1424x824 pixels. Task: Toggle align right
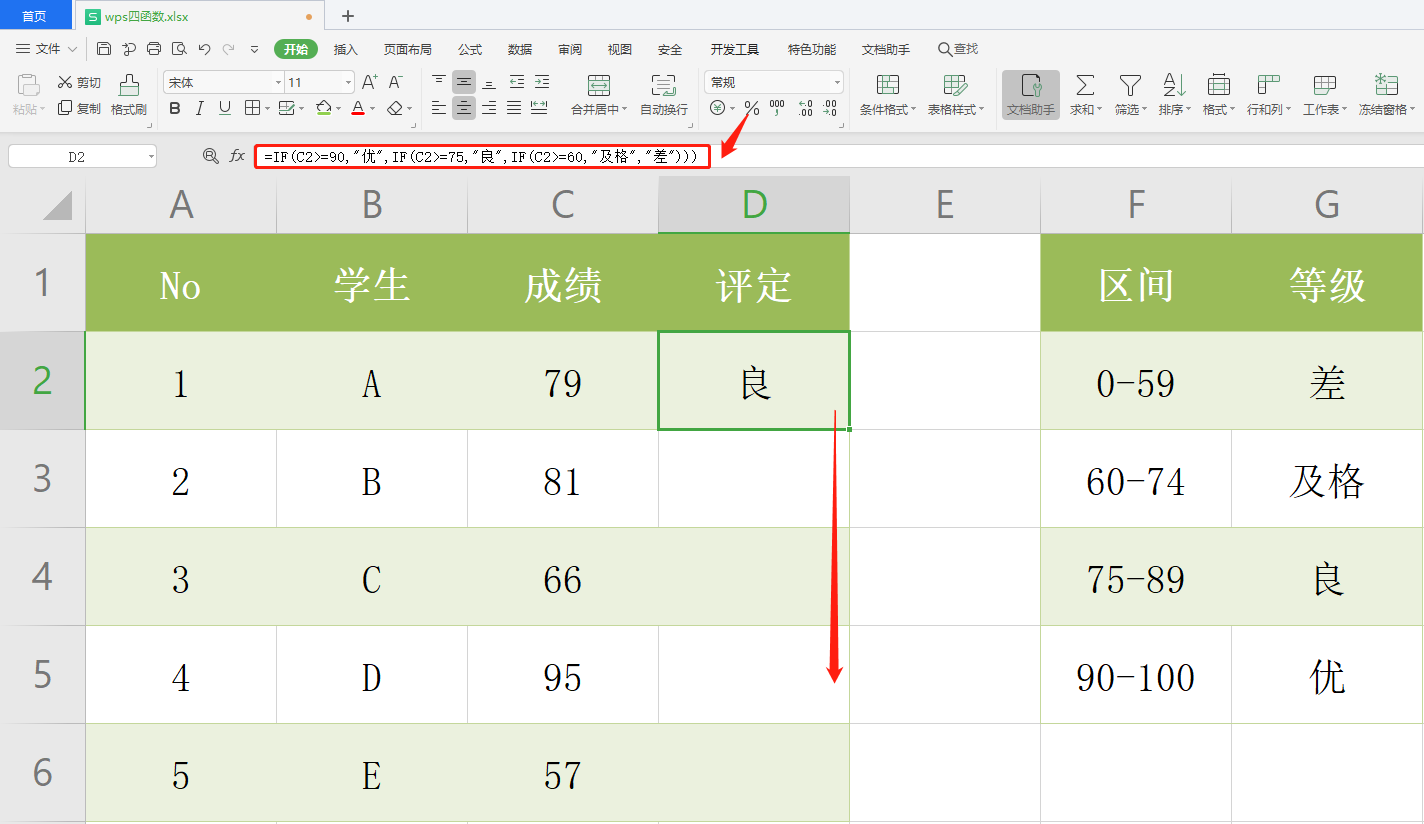click(489, 108)
